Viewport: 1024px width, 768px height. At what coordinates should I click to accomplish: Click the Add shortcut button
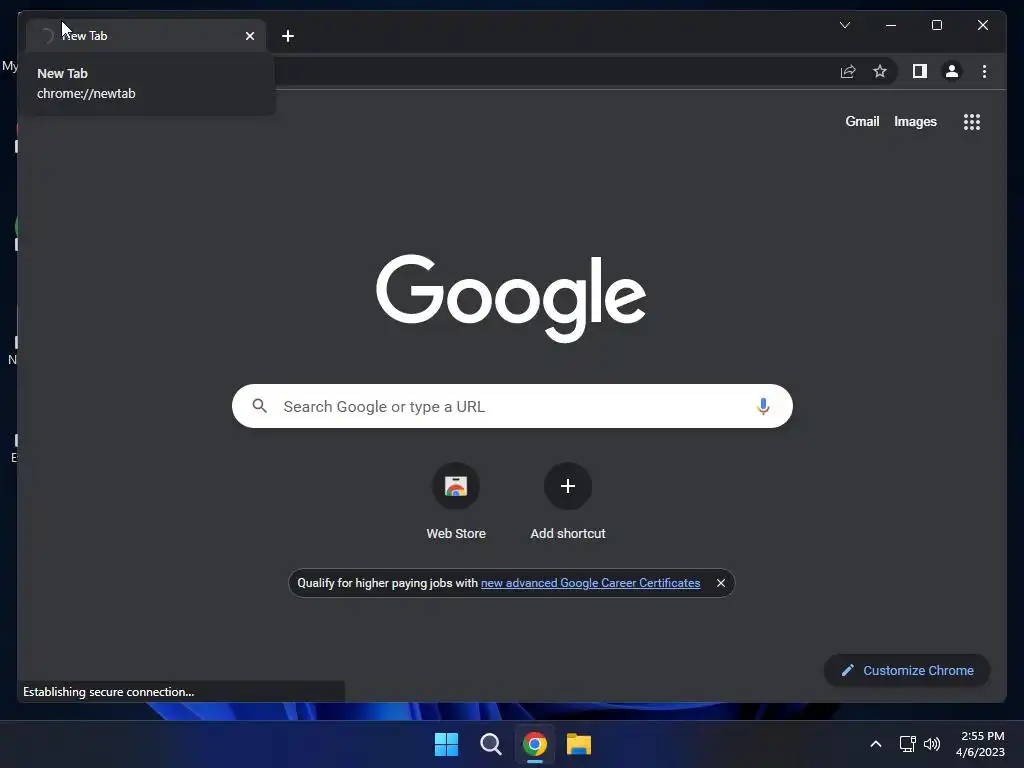[x=568, y=502]
